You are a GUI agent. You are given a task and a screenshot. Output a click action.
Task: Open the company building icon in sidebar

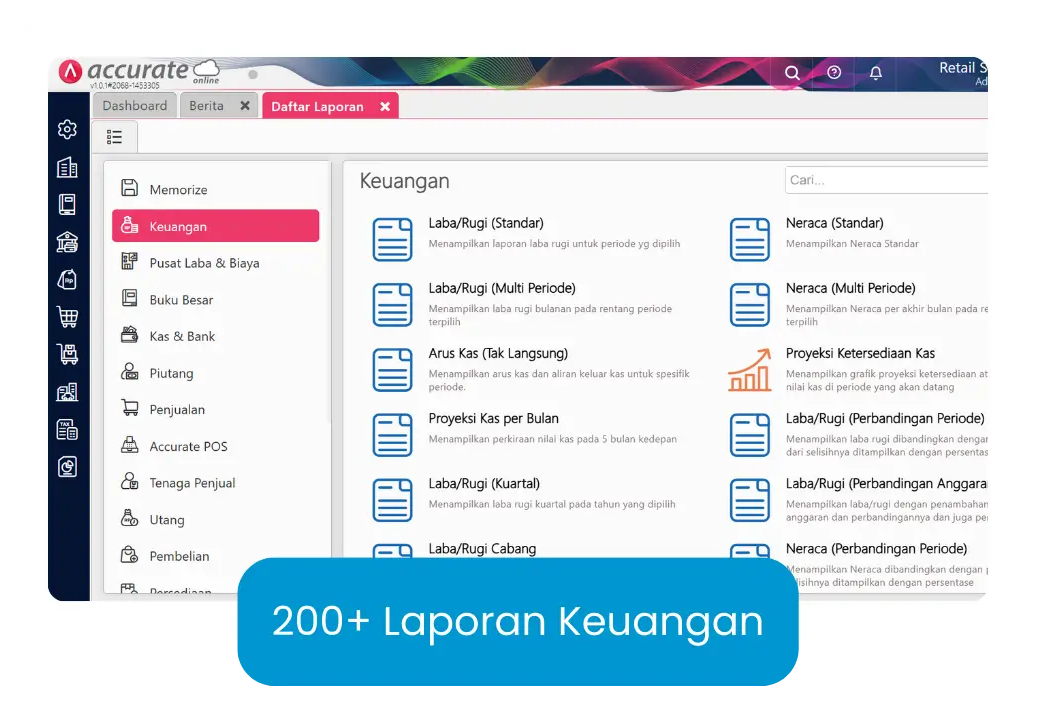click(x=67, y=167)
